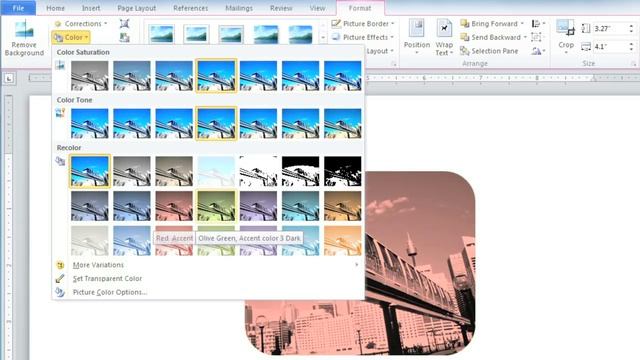This screenshot has width=640, height=360.
Task: Switch to the Page Layout tab
Action: (136, 8)
